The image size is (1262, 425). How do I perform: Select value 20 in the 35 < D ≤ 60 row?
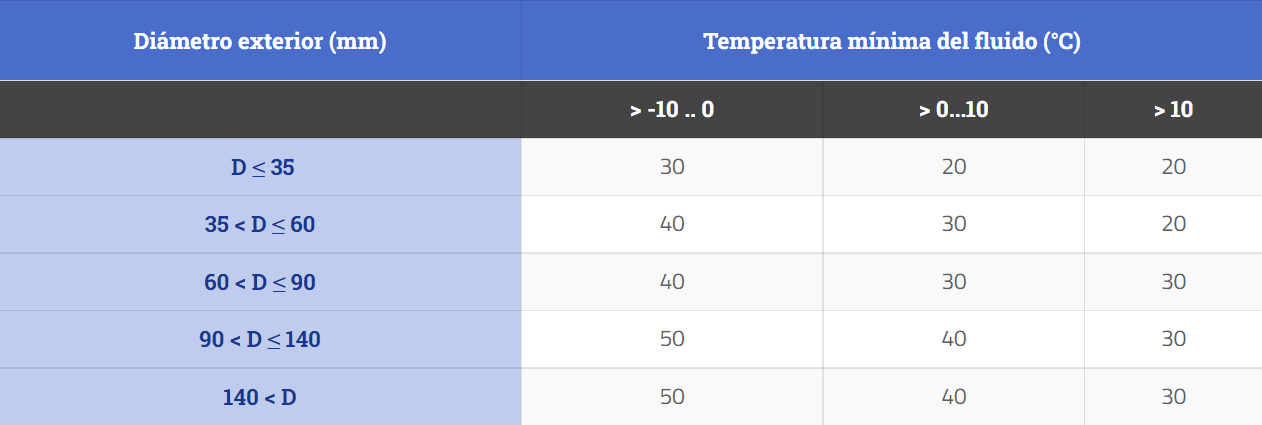pyautogui.click(x=1173, y=225)
